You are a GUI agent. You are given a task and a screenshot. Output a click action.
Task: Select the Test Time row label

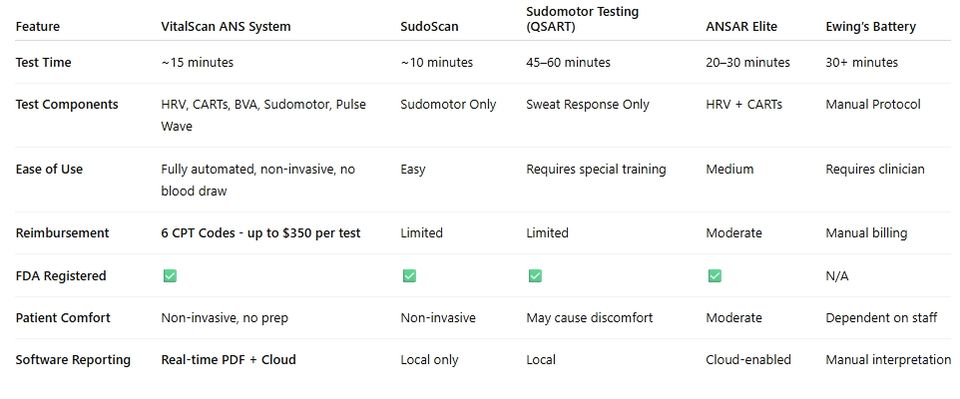[43, 62]
